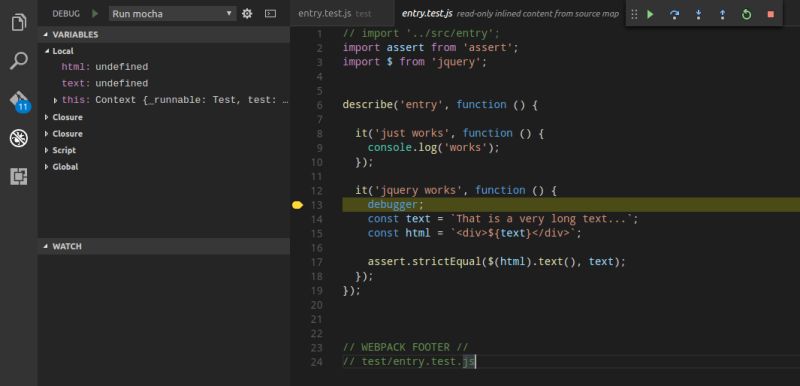
Task: Expand the Script scope
Action: coord(47,150)
